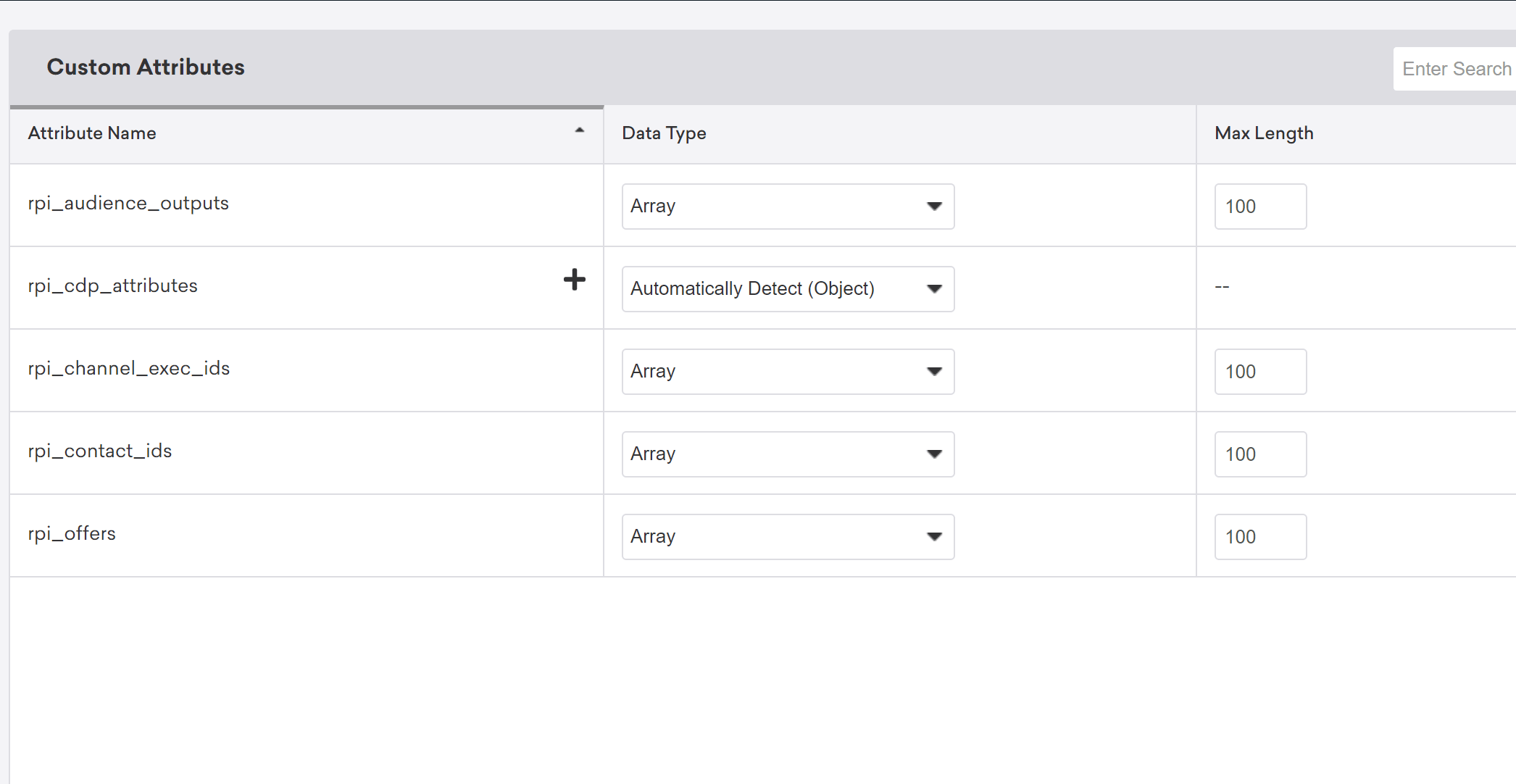
Task: Open rpi_channel_exec_ids data type dropdown
Action: pos(788,372)
